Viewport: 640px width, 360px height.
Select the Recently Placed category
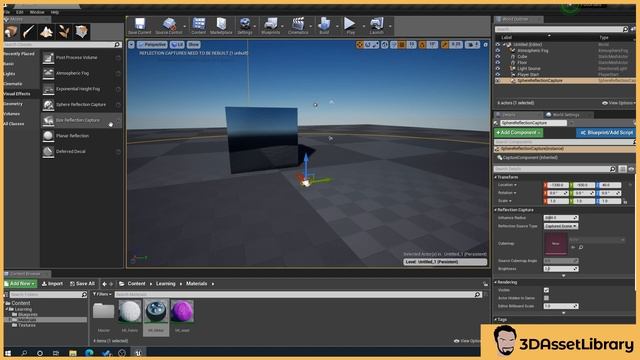[x=19, y=54]
